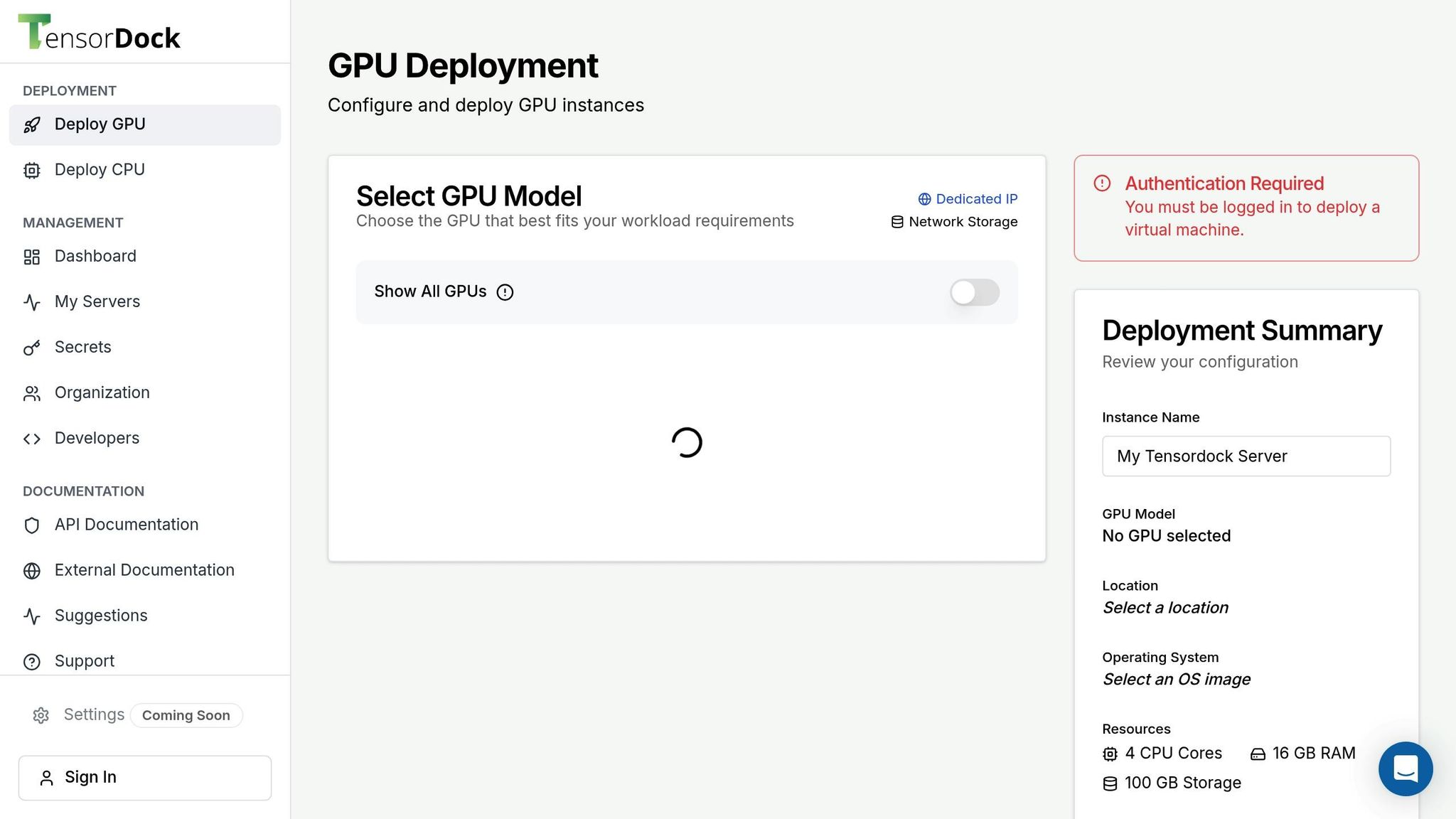
Task: Click the pulse icon beside Suggestions
Action: pos(32,616)
